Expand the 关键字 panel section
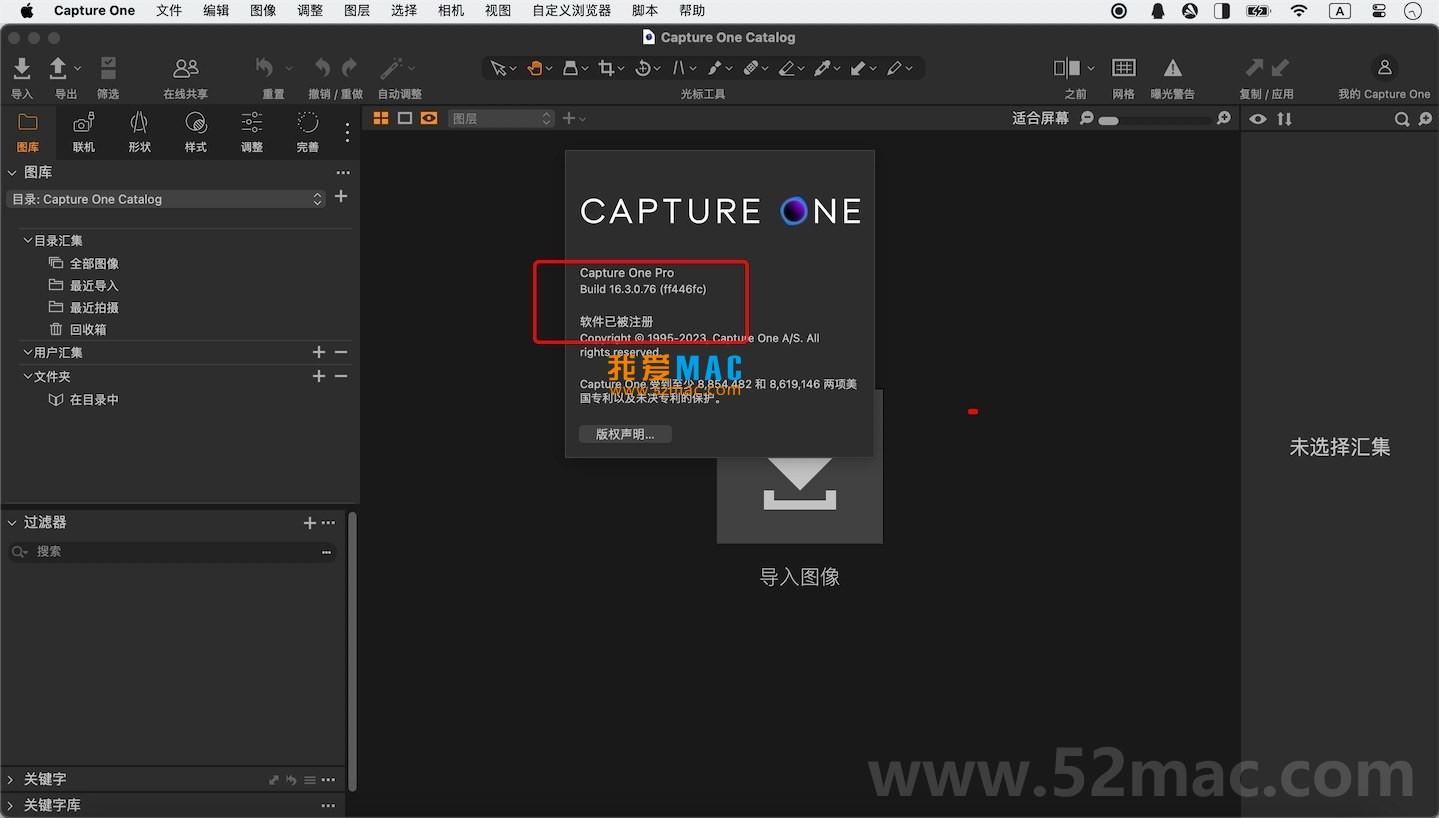The width and height of the screenshot is (1439, 818). click(x=11, y=779)
